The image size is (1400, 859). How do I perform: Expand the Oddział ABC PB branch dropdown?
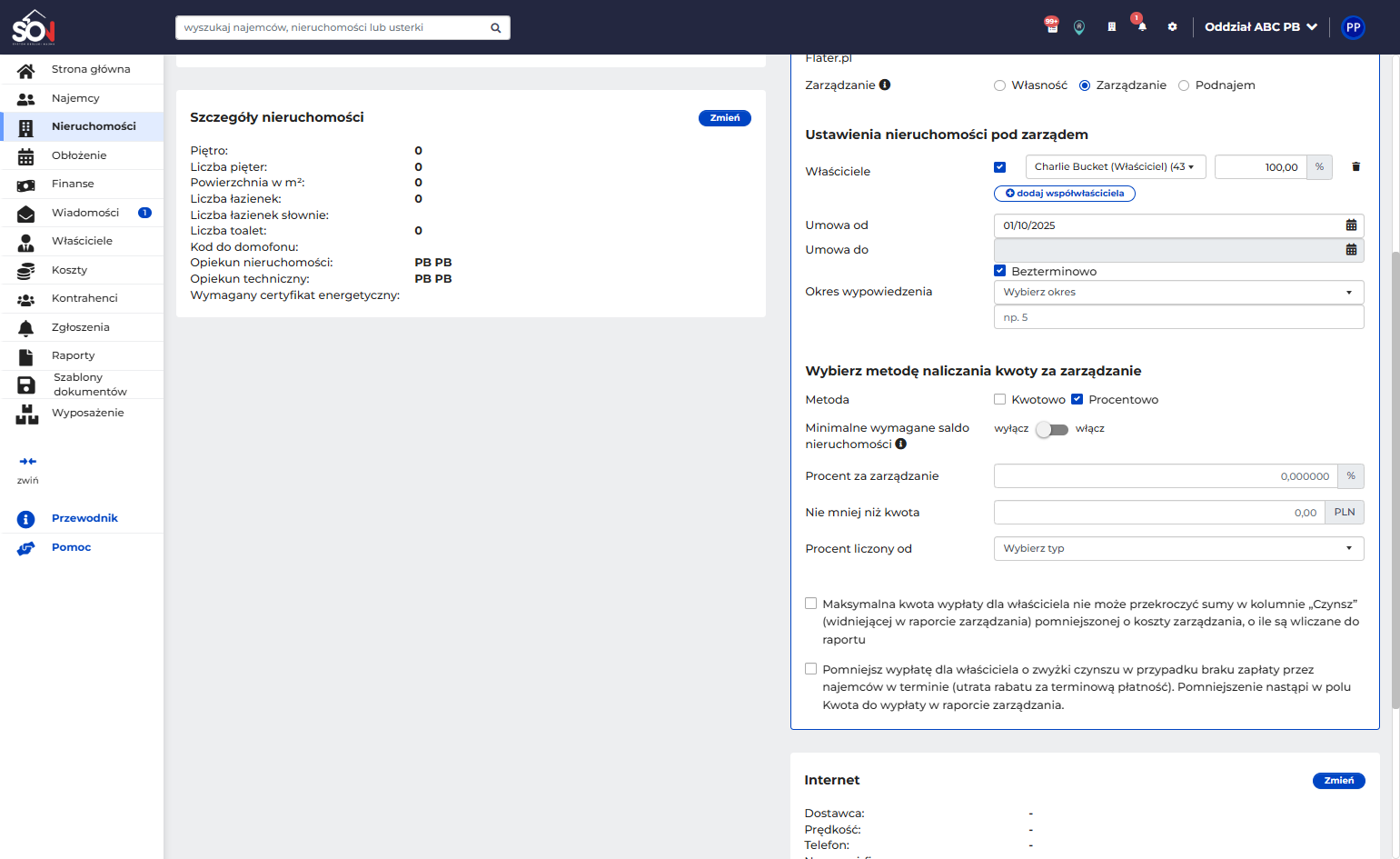[x=1261, y=27]
